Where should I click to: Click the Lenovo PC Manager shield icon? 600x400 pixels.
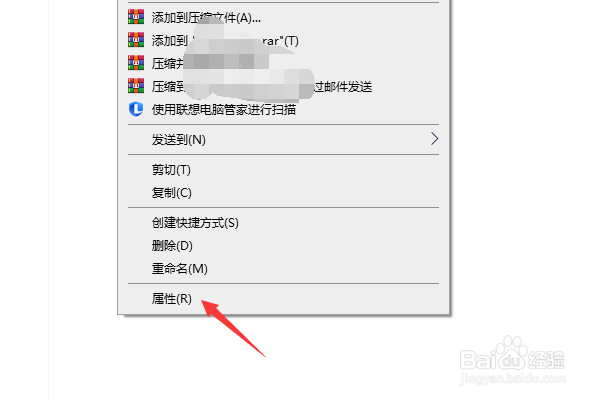[136, 109]
